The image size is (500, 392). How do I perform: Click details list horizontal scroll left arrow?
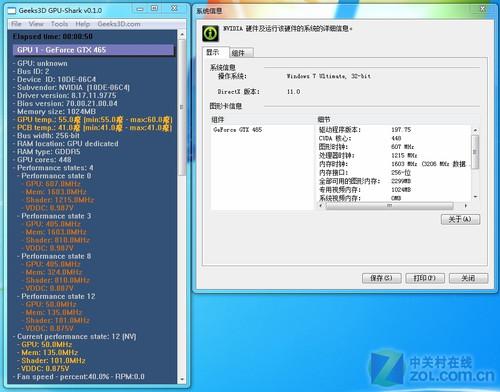tap(321, 206)
